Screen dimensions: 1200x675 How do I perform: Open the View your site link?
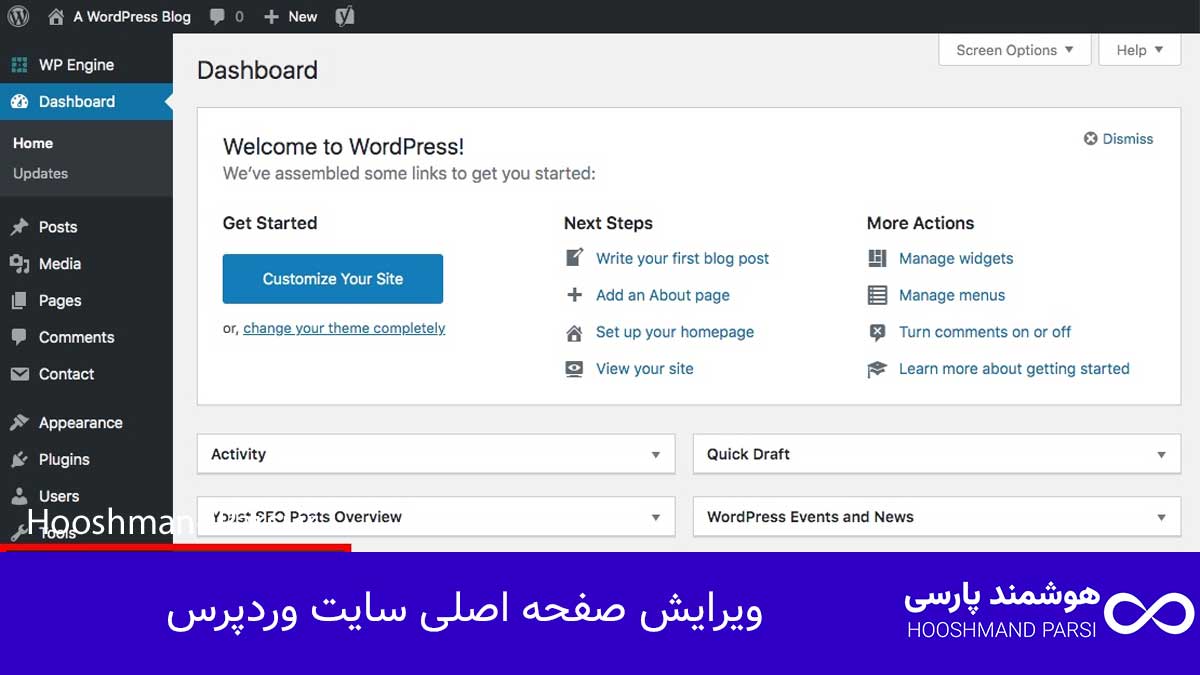coord(645,369)
